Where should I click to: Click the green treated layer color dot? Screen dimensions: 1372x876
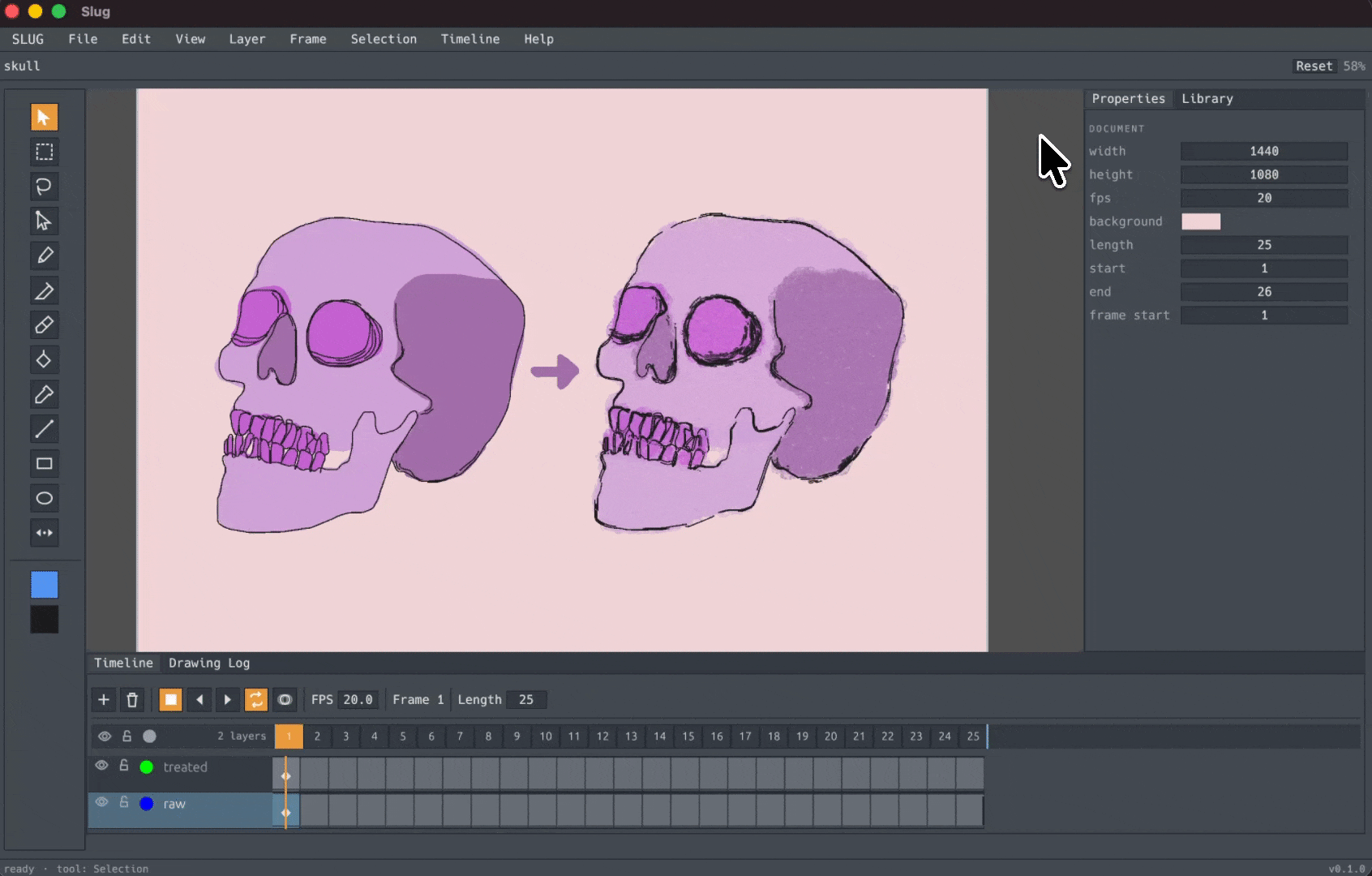147,766
